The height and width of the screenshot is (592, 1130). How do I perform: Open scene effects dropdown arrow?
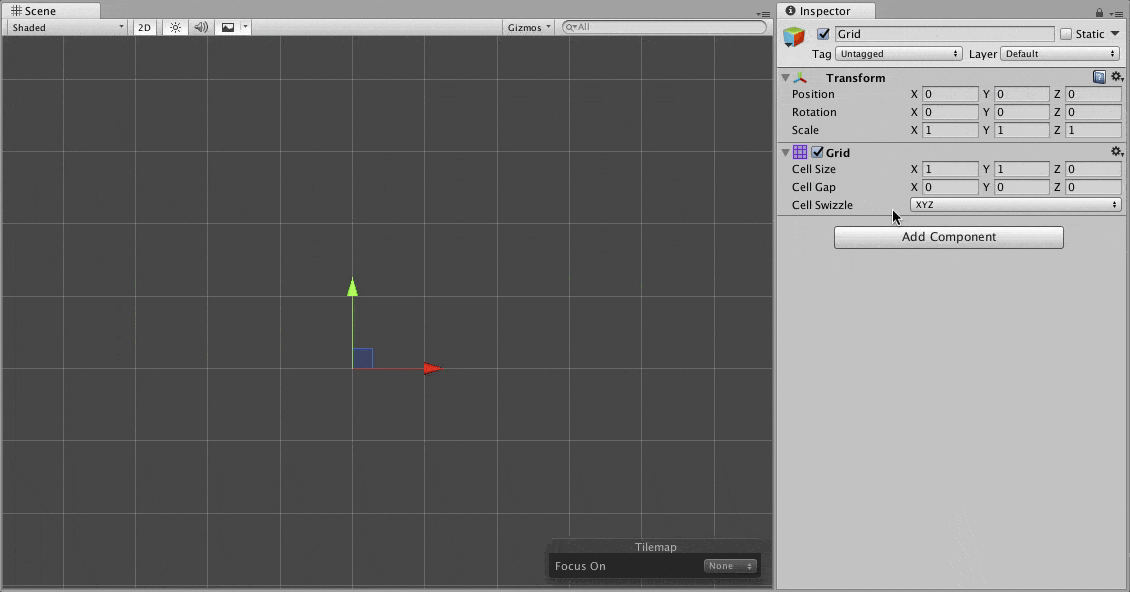pos(245,27)
